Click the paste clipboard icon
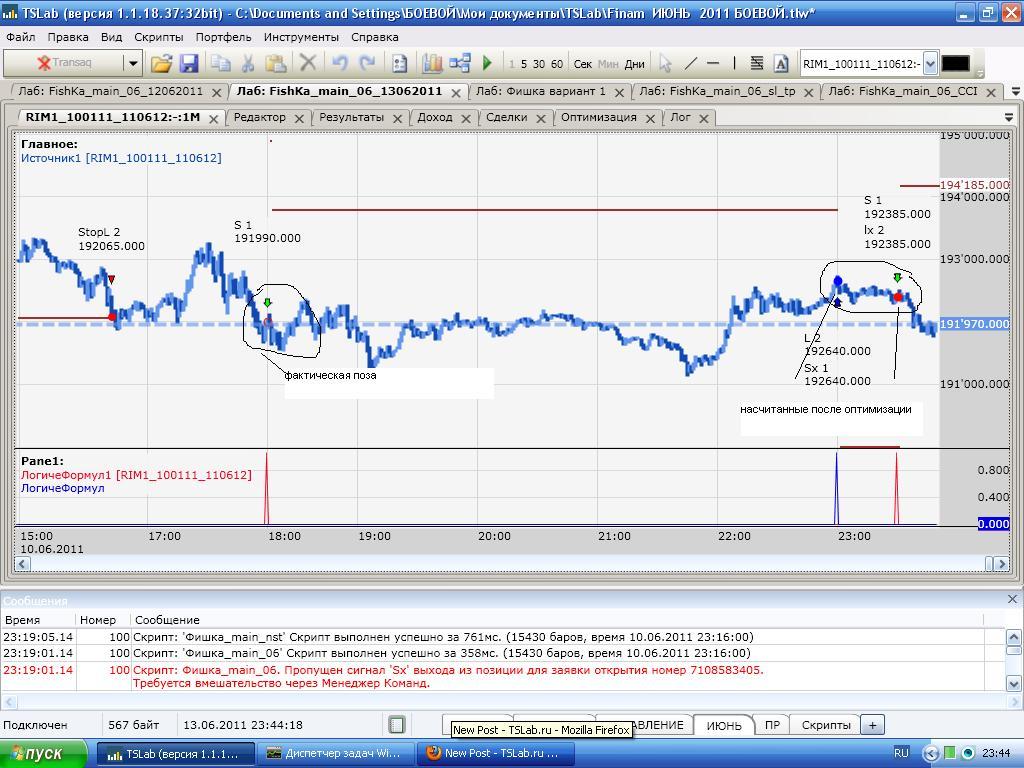 tap(276, 63)
